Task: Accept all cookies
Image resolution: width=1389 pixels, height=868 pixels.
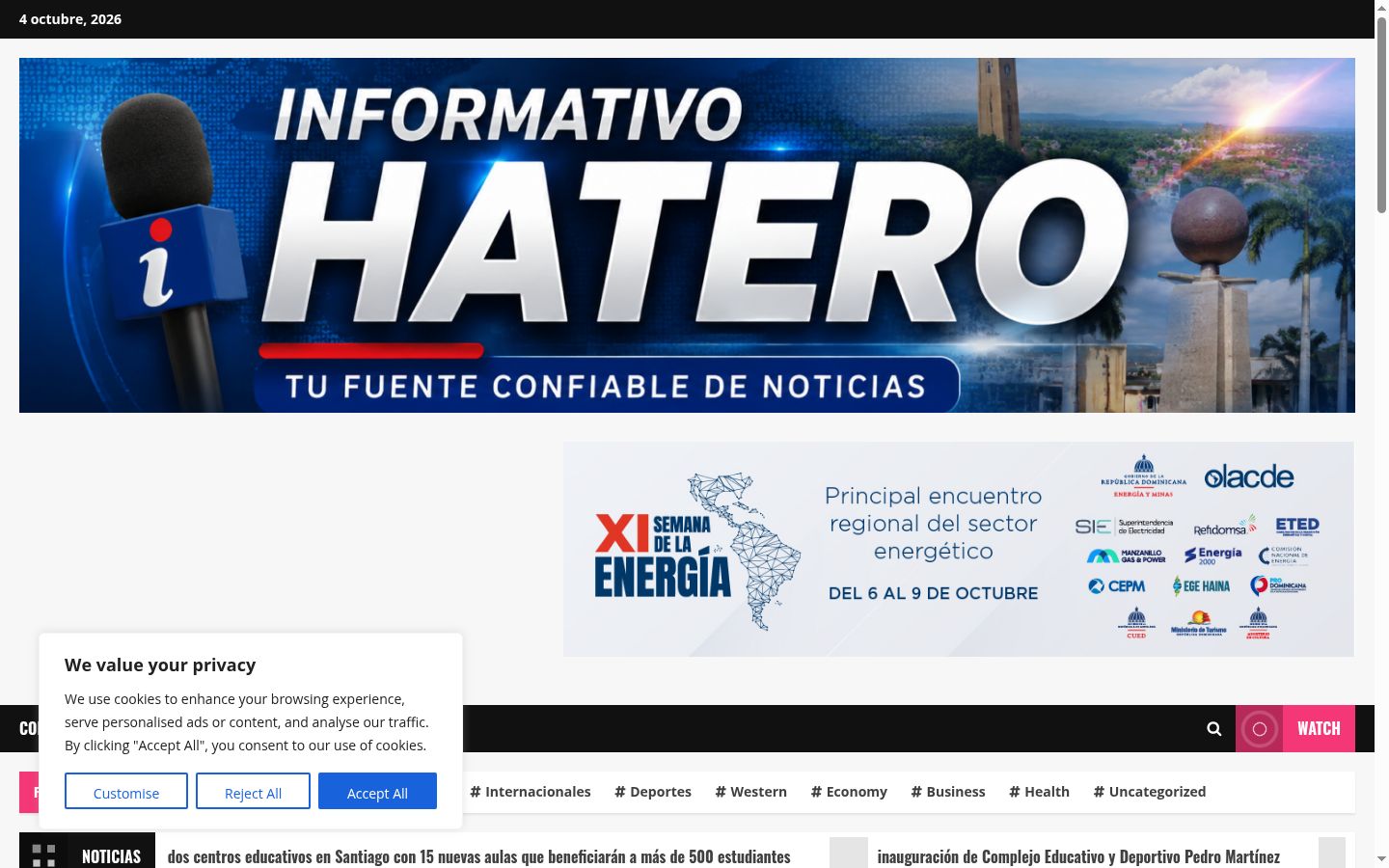Action: (377, 792)
